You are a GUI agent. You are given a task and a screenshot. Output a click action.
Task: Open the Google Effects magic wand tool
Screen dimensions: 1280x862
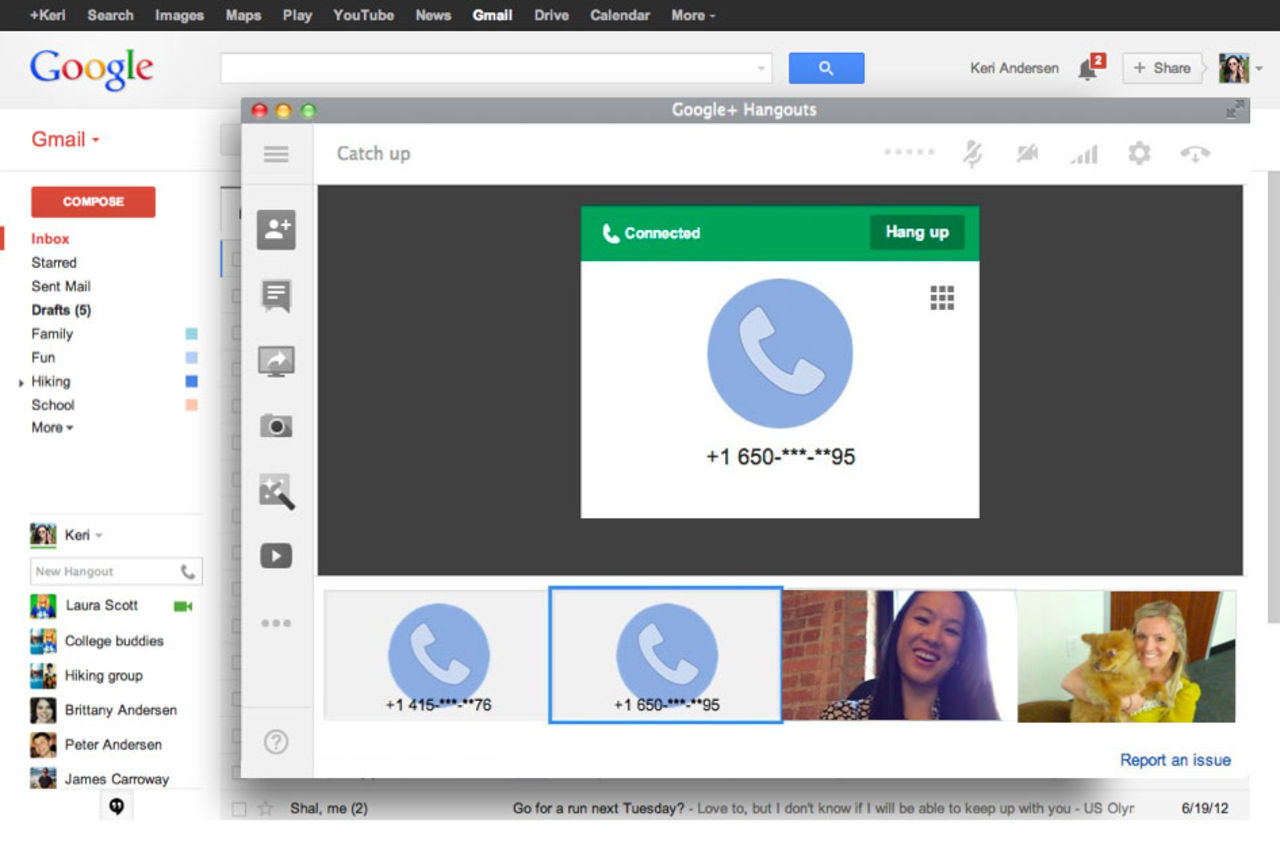276,490
